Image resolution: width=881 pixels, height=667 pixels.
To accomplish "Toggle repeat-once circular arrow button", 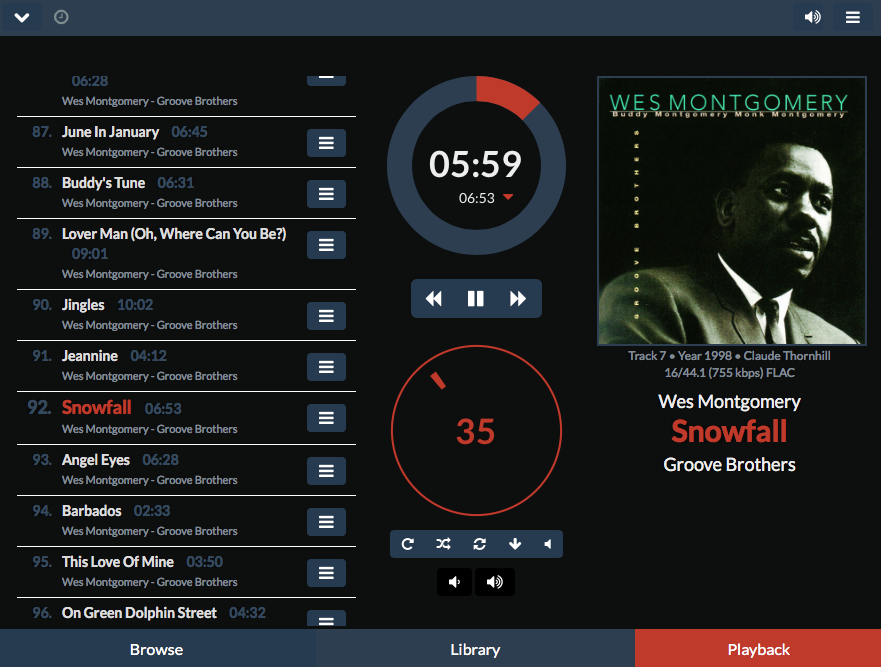I will coord(408,544).
